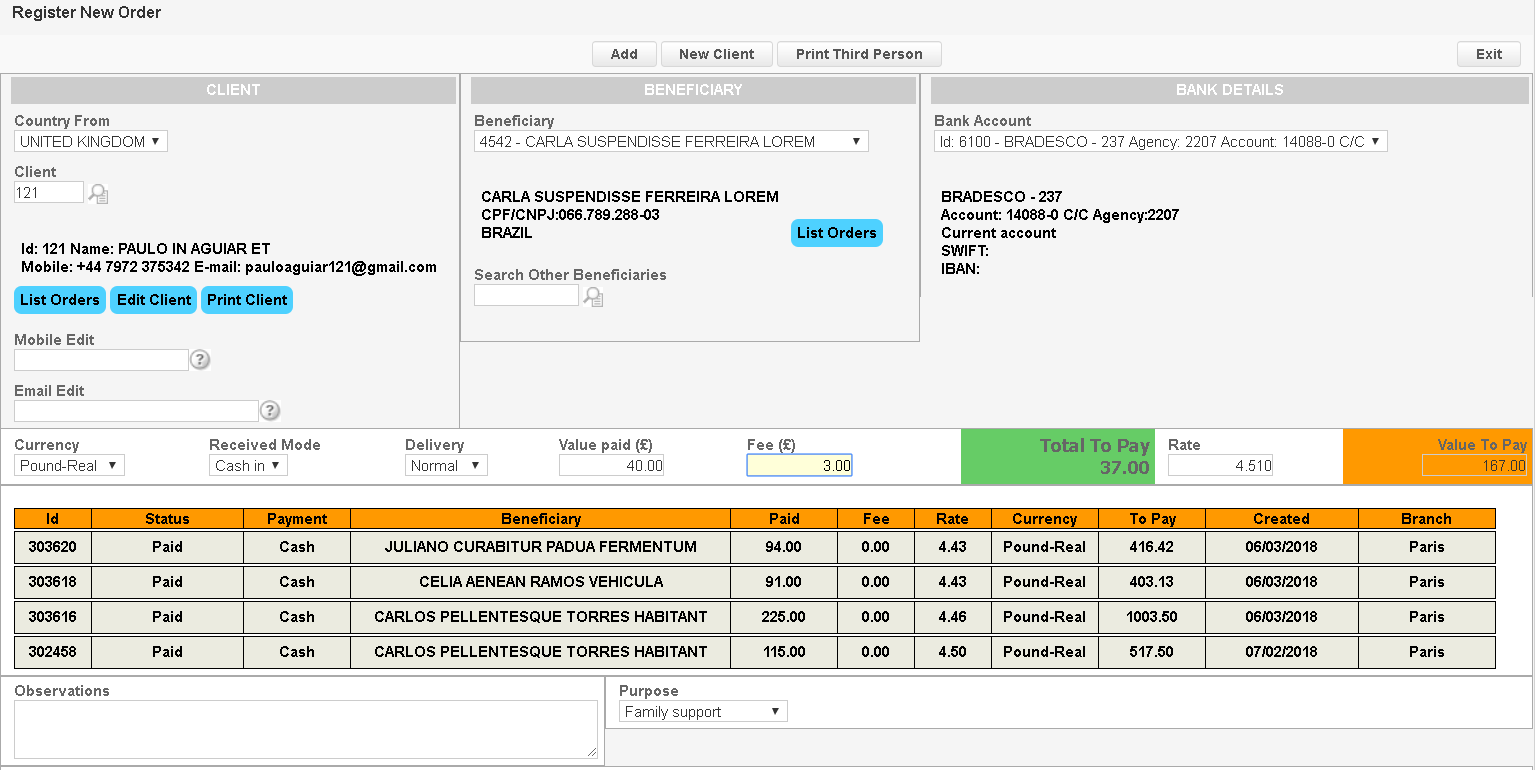
Task: Change the Currency Pound-Real dropdown
Action: [69, 466]
